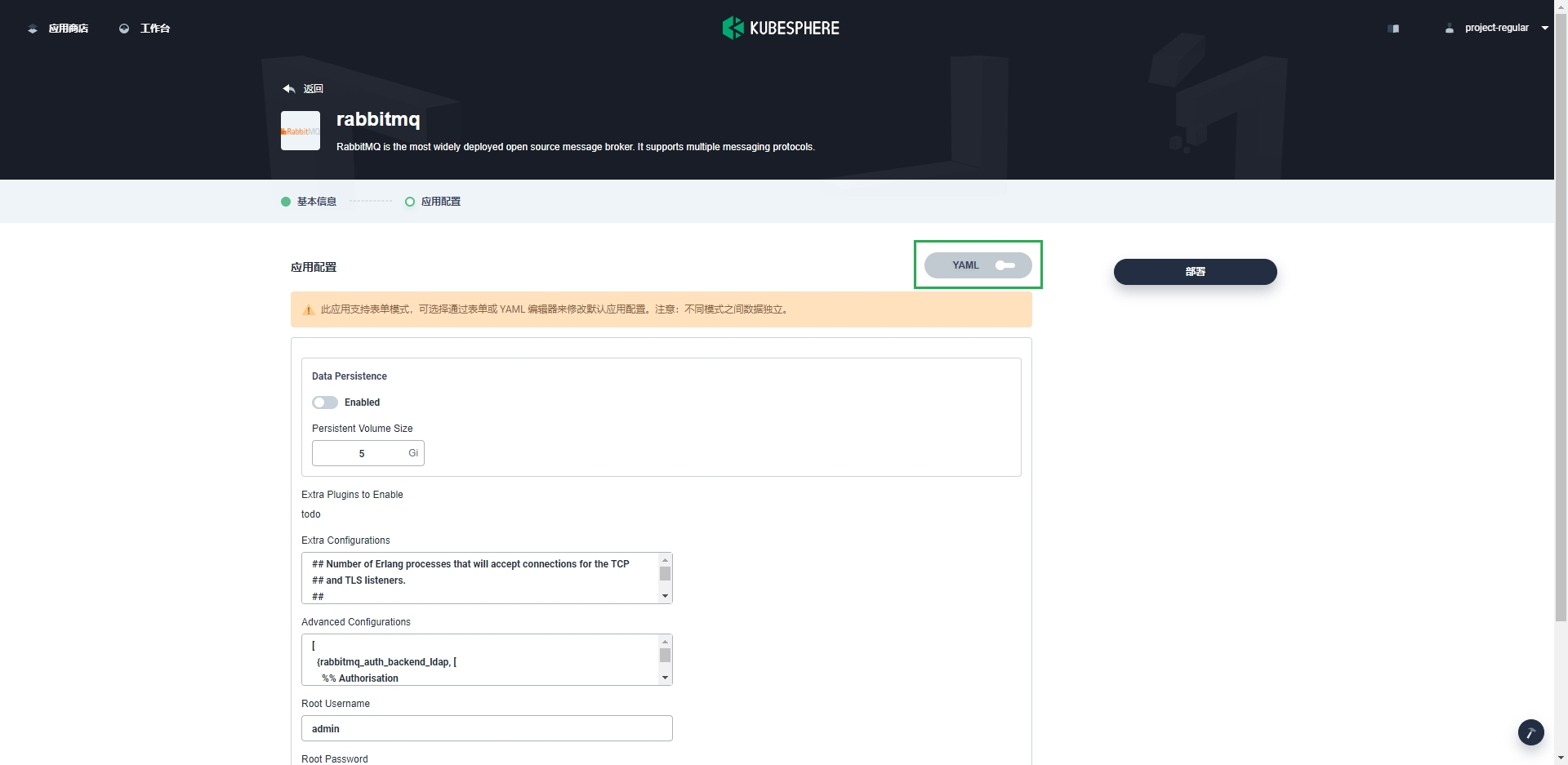This screenshot has height=765, width=1568.
Task: Click the notification icon near the username
Action: tap(1393, 29)
